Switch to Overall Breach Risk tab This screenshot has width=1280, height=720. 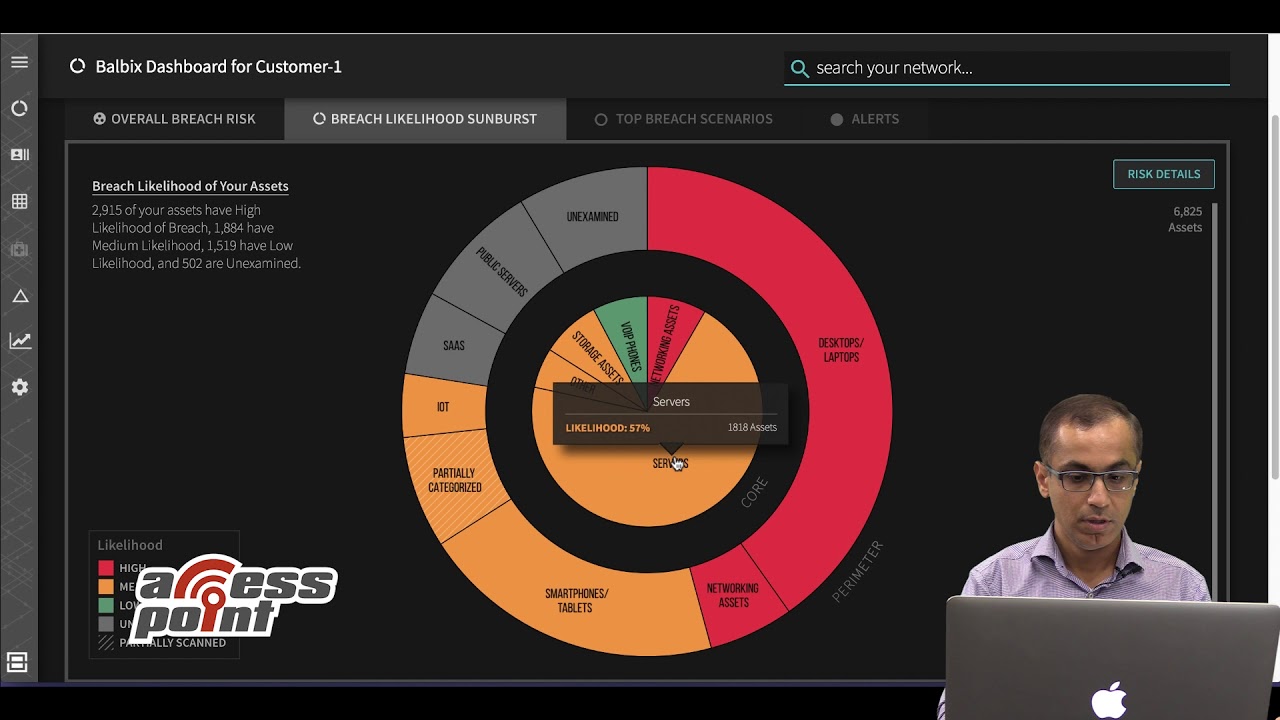(x=174, y=118)
